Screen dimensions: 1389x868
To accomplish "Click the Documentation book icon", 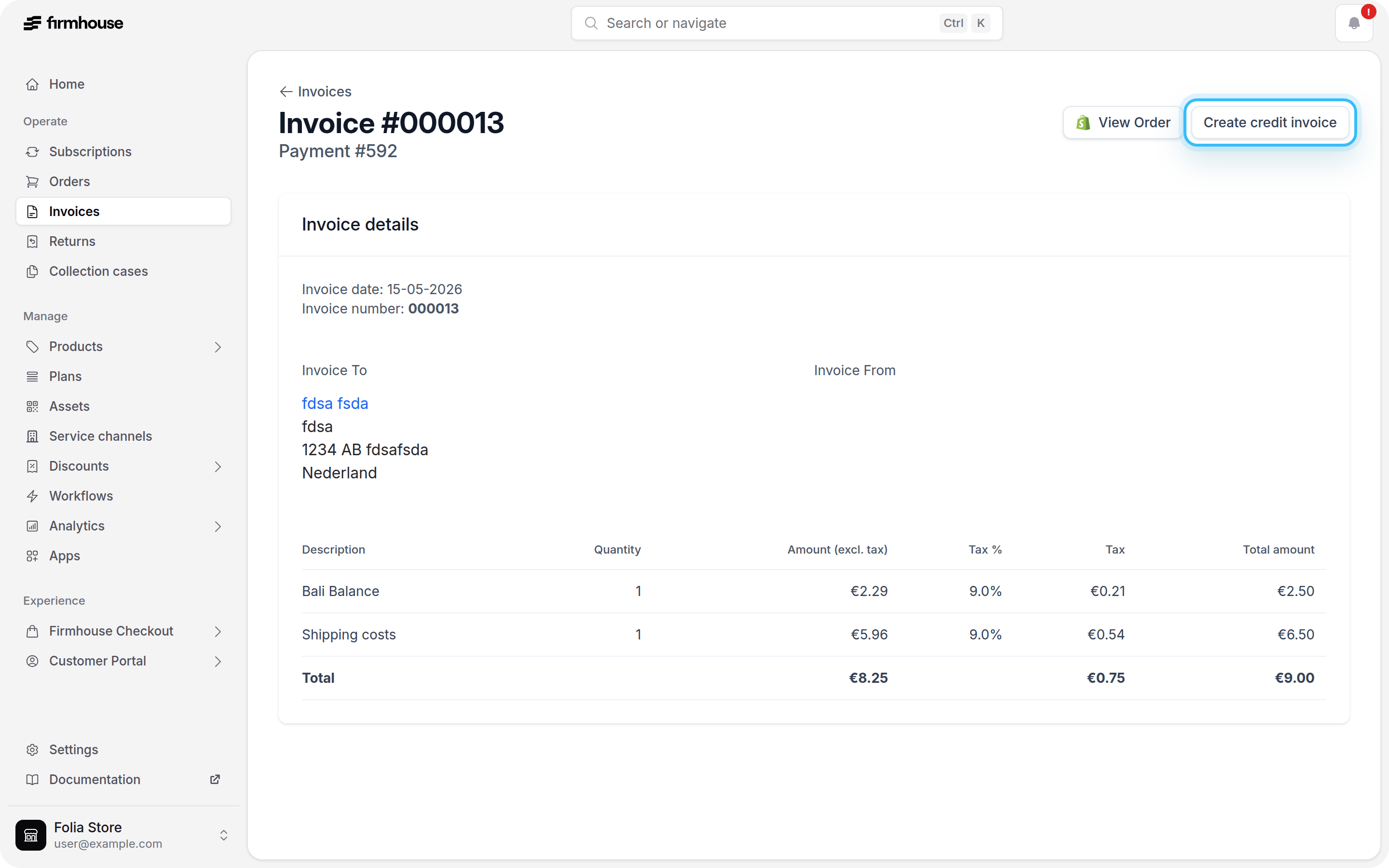I will click(32, 780).
